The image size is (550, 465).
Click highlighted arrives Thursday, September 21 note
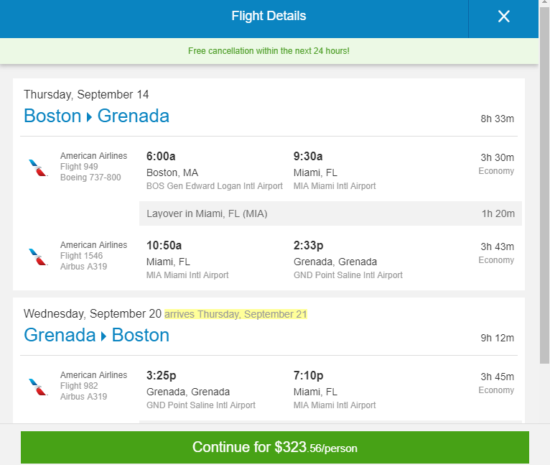pos(236,314)
